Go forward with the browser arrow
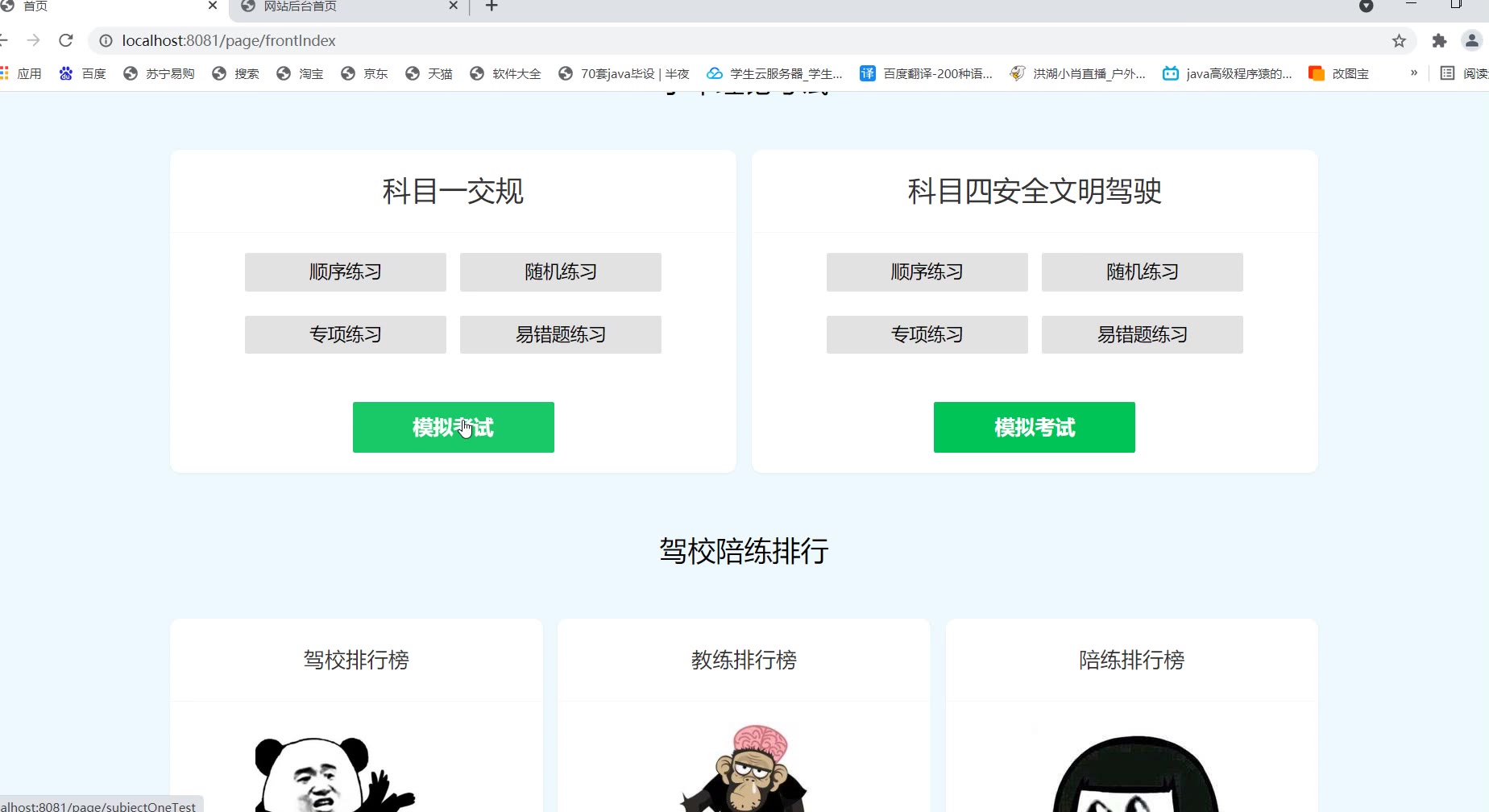Viewport: 1489px width, 812px height. (x=33, y=40)
